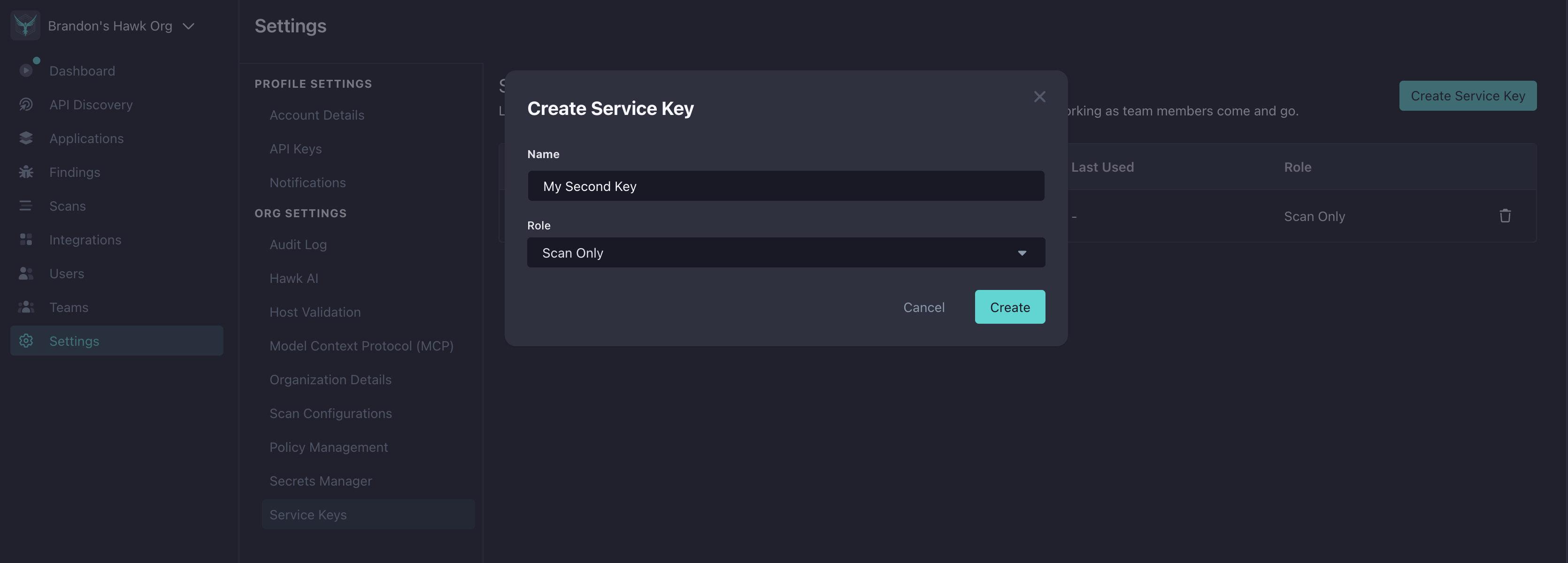Image resolution: width=1568 pixels, height=563 pixels.
Task: Click the Hawk org logo avatar
Action: coord(24,25)
